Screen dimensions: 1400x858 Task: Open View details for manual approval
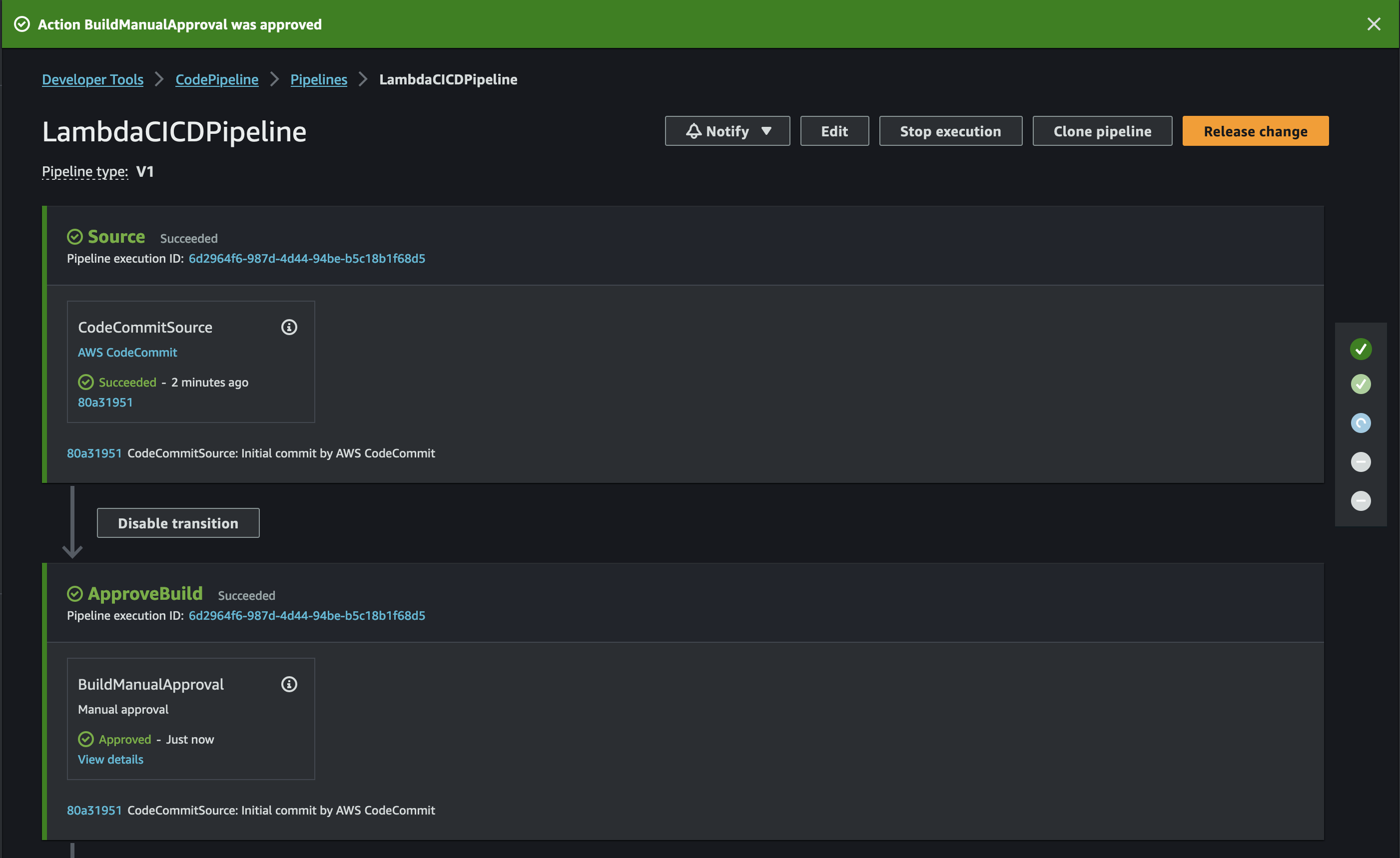tap(110, 759)
